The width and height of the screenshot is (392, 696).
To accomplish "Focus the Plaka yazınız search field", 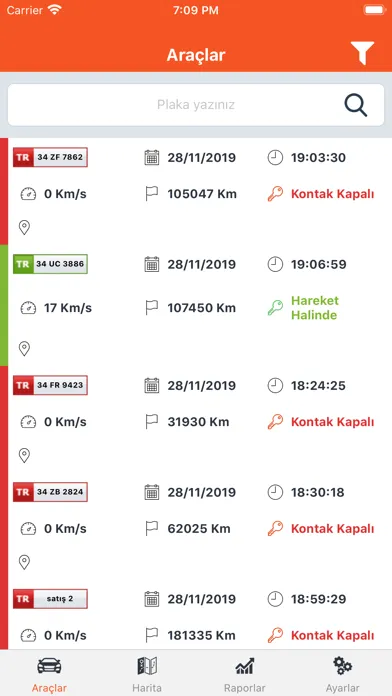I will coord(196,105).
